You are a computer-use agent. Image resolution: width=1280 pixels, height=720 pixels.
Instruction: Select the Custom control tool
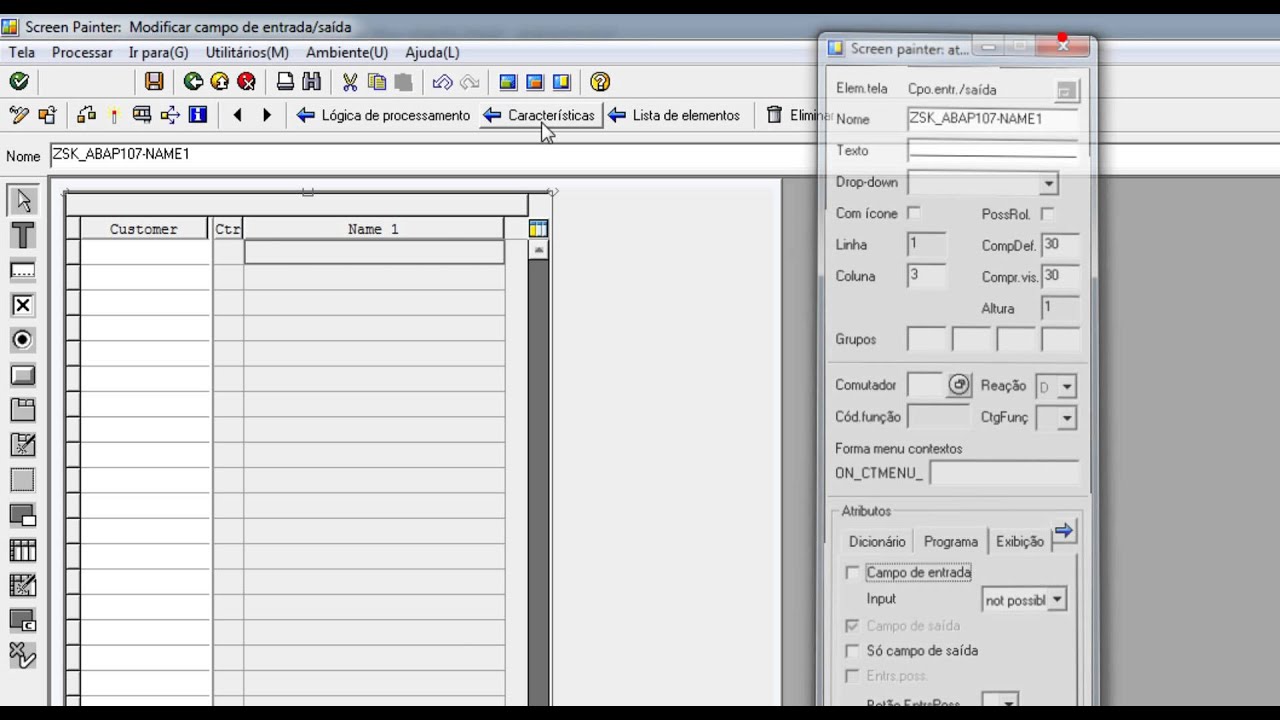pos(23,621)
